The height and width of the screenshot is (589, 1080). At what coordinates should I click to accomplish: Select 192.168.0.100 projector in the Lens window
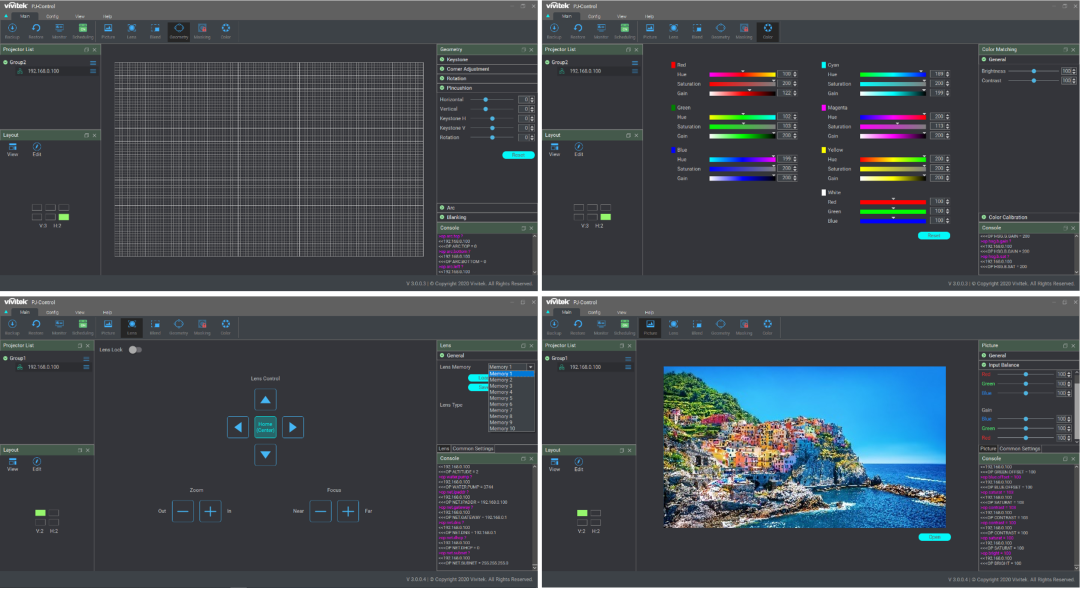coord(42,367)
